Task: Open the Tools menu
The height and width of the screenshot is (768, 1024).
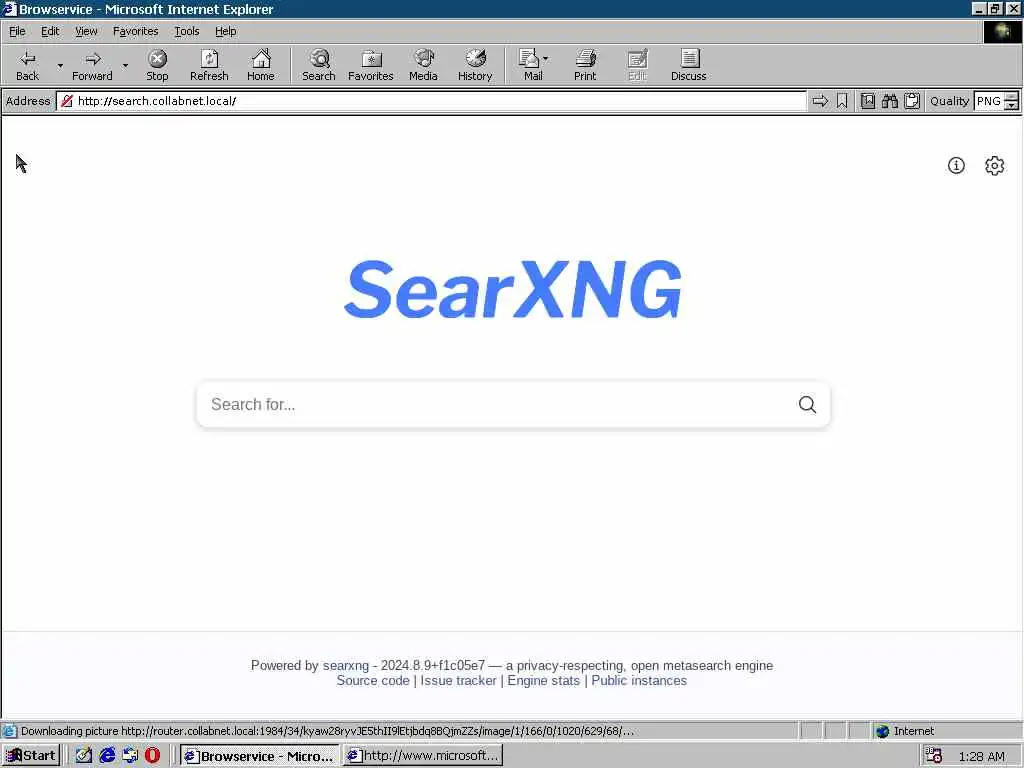Action: [x=186, y=31]
